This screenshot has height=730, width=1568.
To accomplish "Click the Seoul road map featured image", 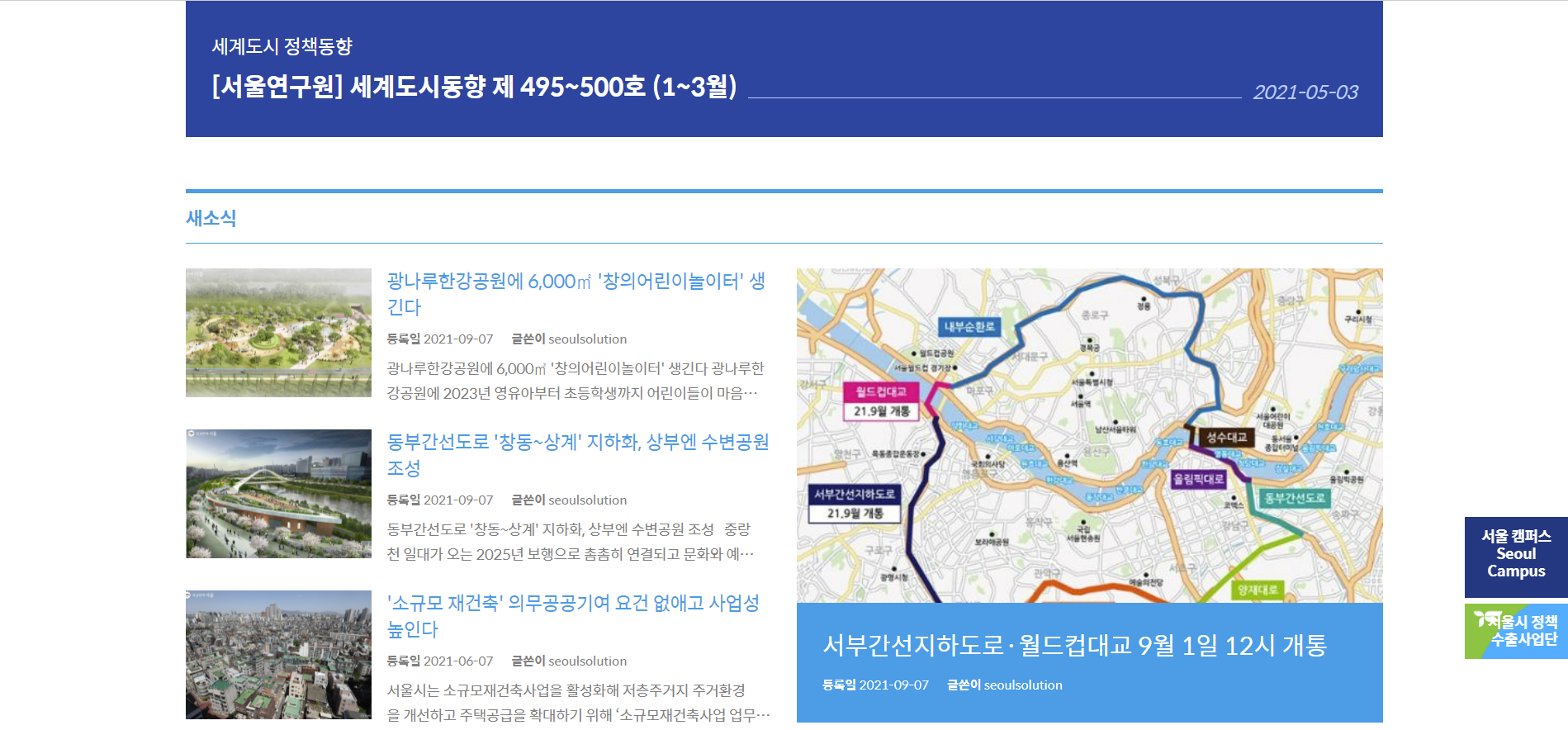I will pos(1089,435).
